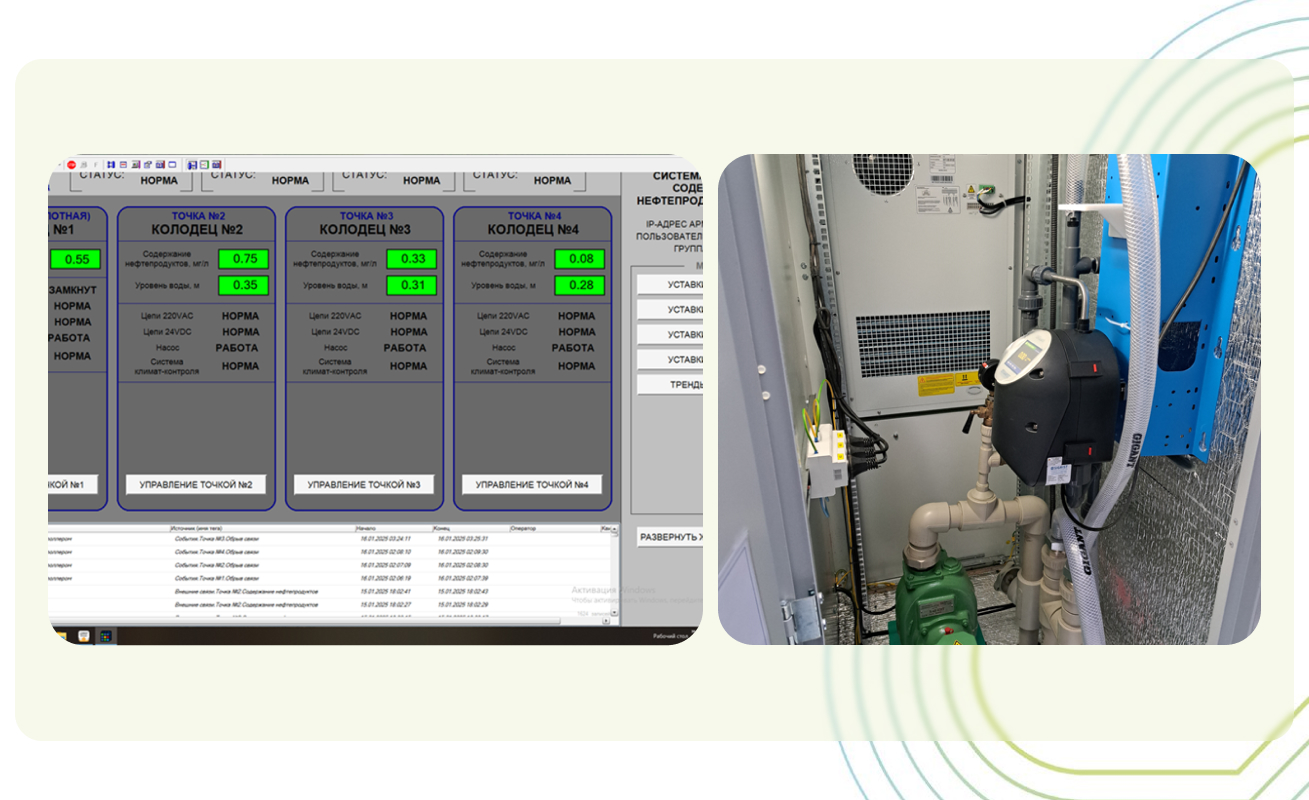Screen dimensions: 1309x800
Task: Click the РАЗВЕРНУТЬ journal button
Action: tap(670, 537)
